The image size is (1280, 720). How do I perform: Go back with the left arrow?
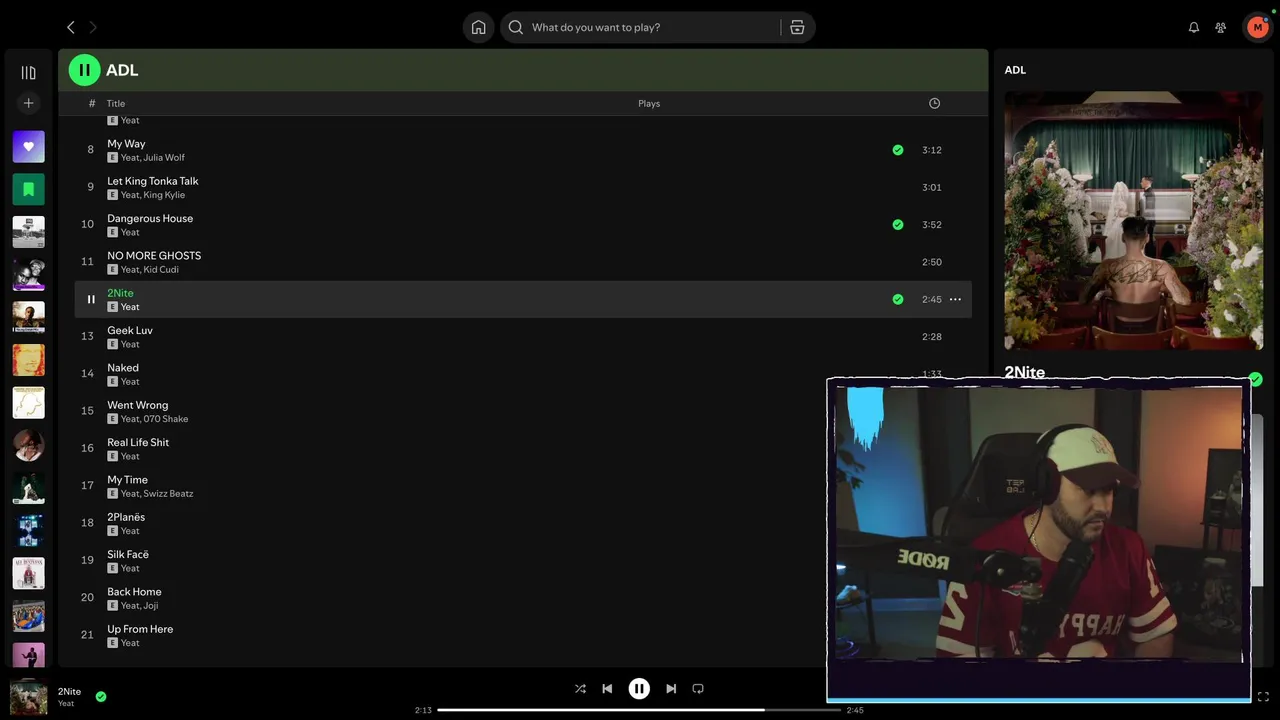coord(70,27)
